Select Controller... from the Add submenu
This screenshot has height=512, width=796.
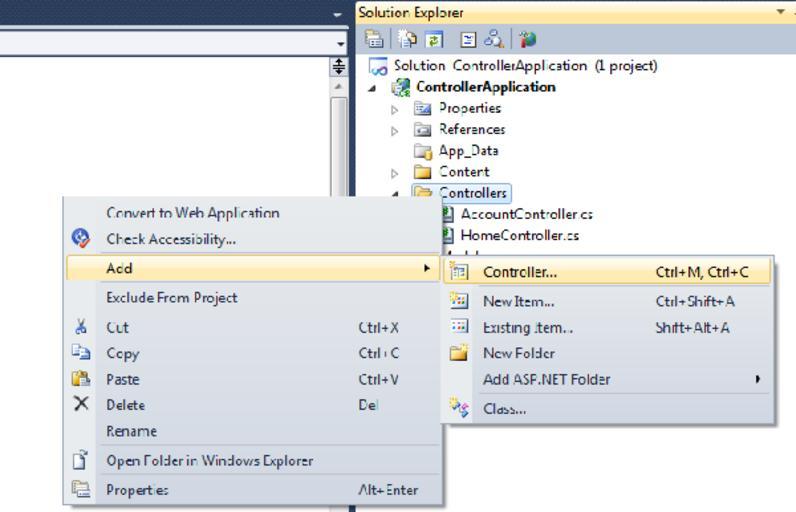[x=520, y=272]
